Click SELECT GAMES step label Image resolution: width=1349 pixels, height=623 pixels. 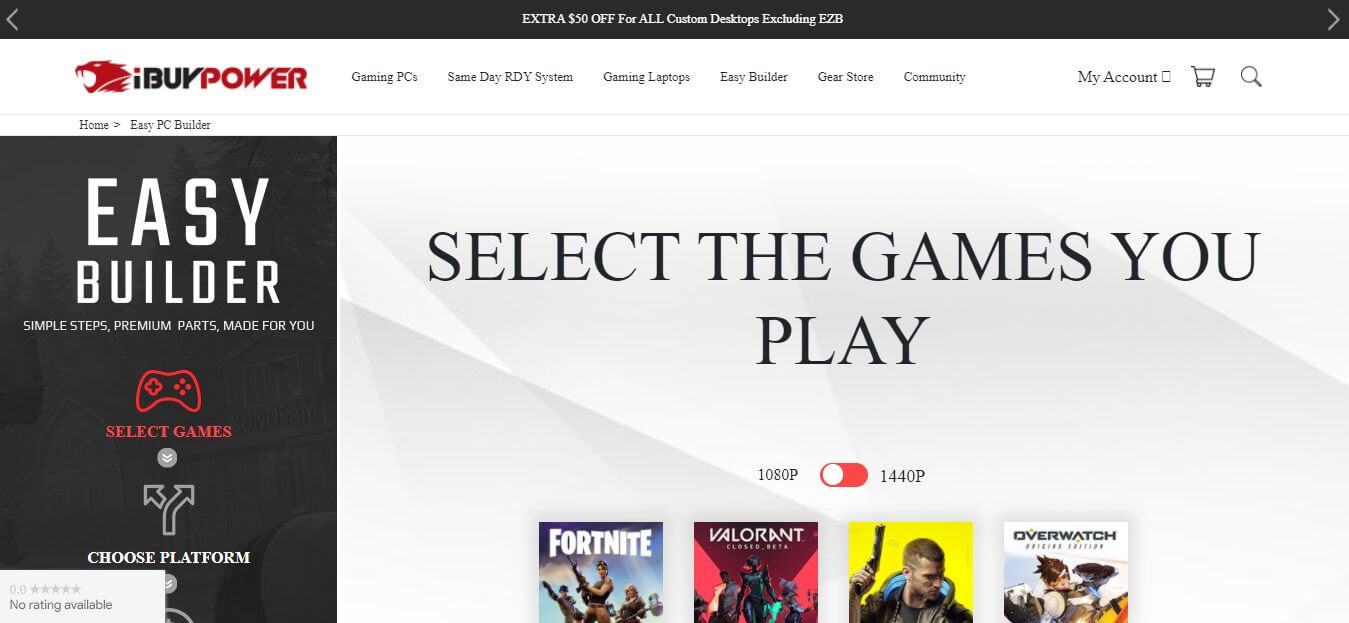[x=168, y=432]
